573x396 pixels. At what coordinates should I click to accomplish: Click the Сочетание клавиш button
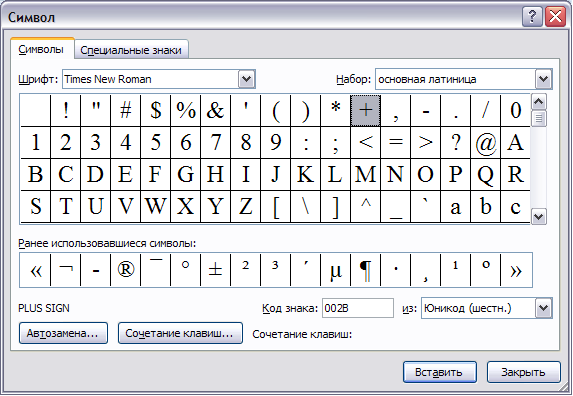click(180, 333)
